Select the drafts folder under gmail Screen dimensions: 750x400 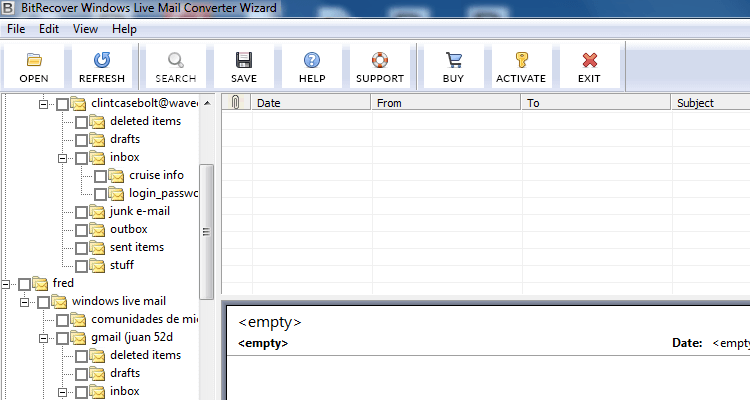[125, 373]
